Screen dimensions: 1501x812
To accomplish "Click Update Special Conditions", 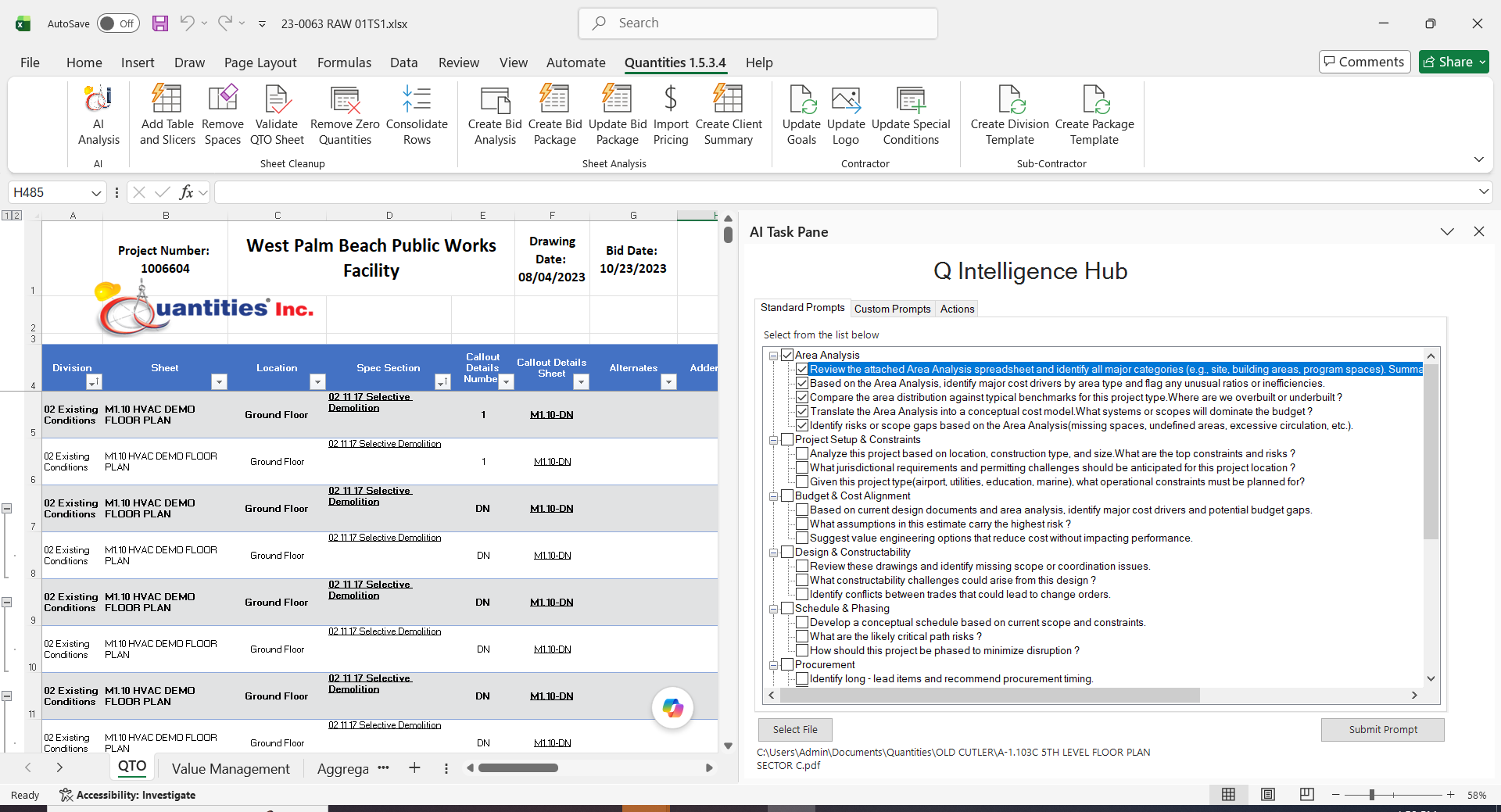I will click(x=911, y=116).
